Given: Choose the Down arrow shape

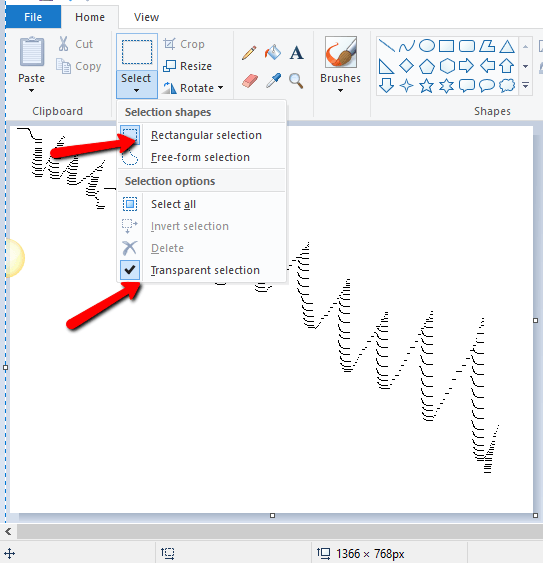Looking at the screenshot, I should pyautogui.click(x=386, y=86).
